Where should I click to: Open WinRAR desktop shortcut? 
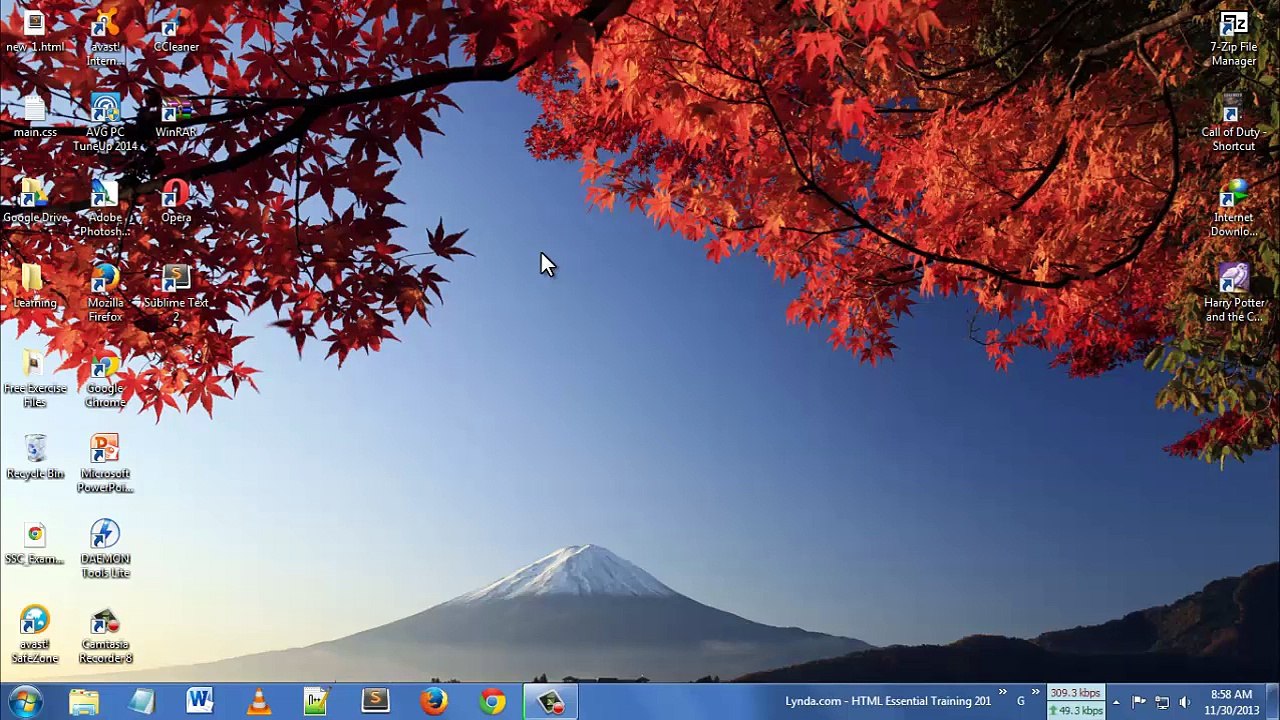[176, 117]
